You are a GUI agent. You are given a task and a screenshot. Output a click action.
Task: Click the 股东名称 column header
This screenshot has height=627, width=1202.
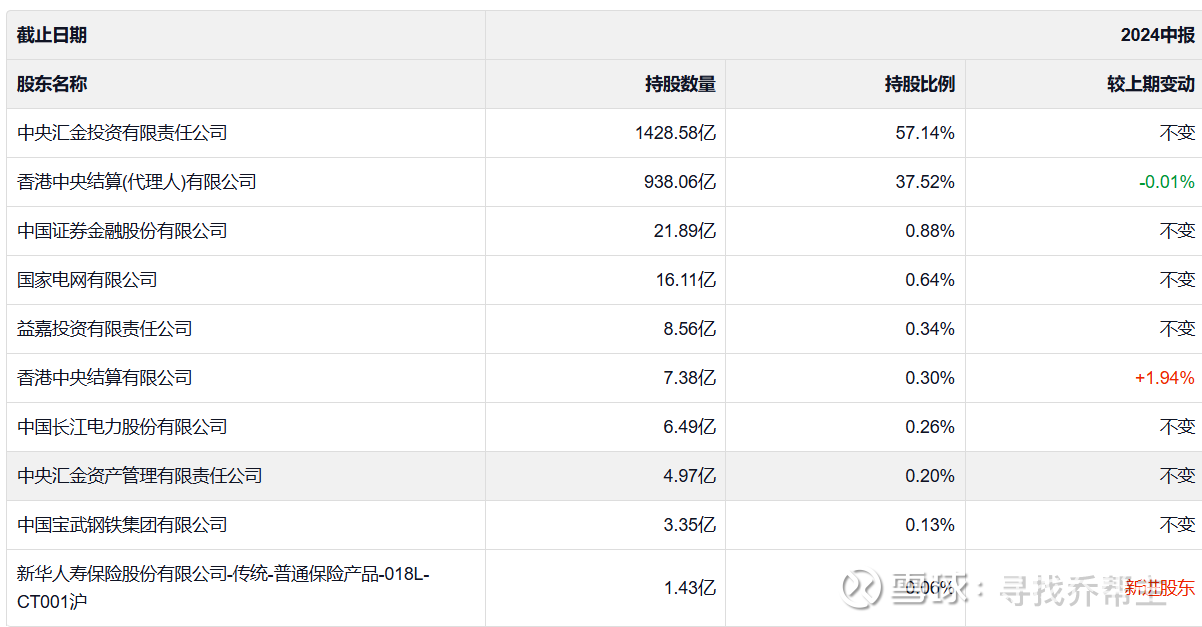[x=52, y=84]
